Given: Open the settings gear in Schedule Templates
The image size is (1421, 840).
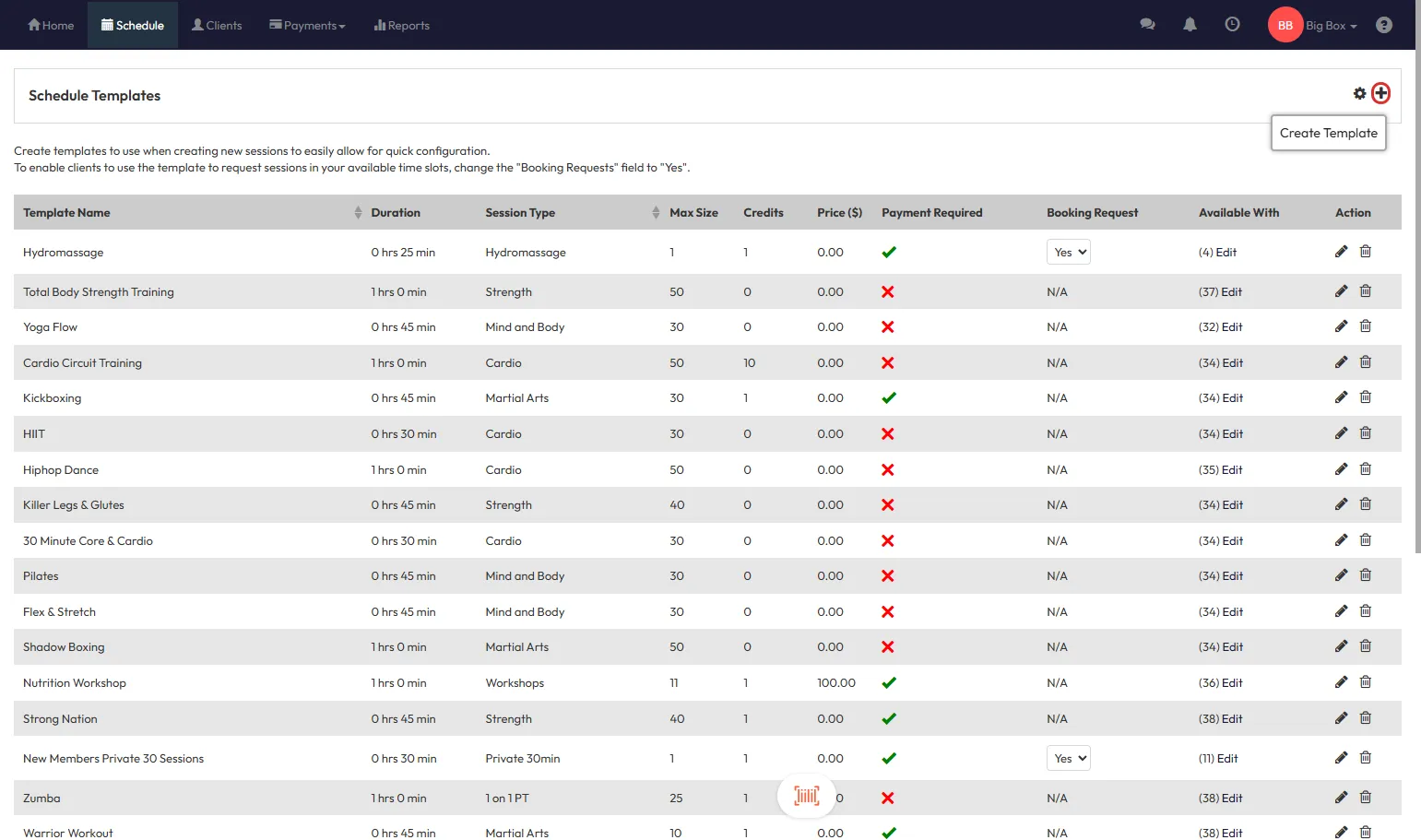Looking at the screenshot, I should click(1359, 93).
